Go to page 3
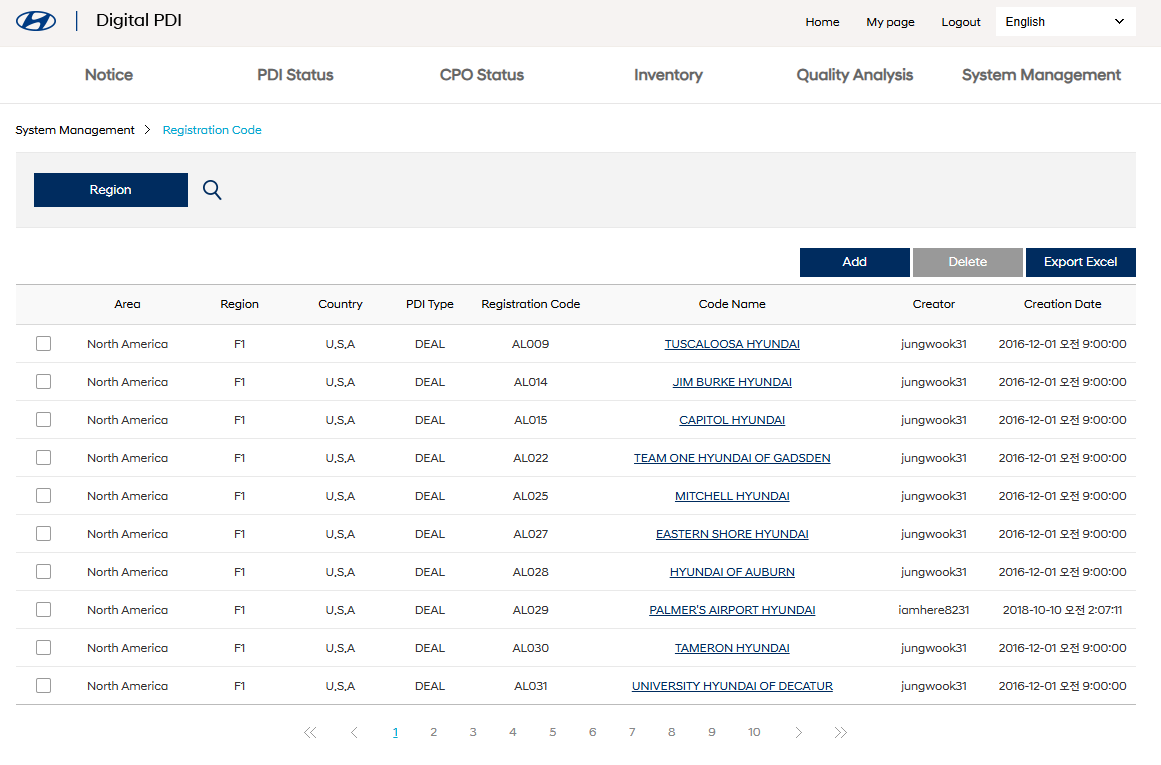Viewport: 1161px width, 765px height. point(473,732)
